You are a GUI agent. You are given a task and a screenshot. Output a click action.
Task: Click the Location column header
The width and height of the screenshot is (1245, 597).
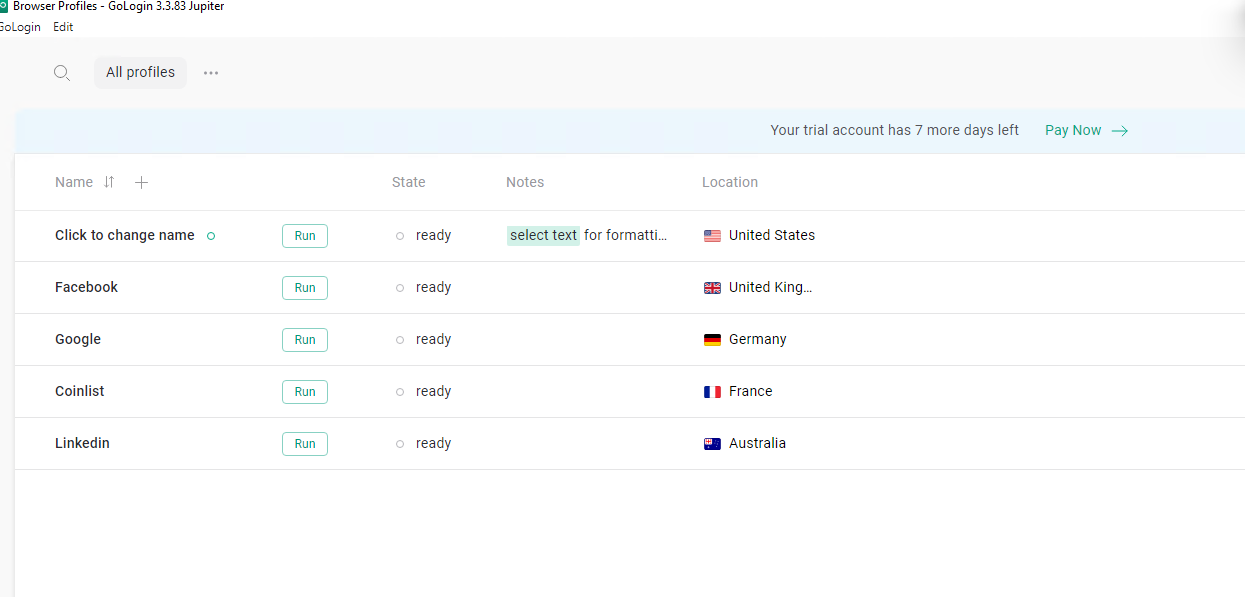point(730,182)
